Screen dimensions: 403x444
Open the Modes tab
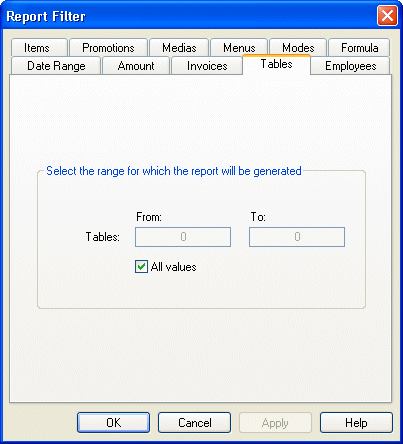[x=298, y=48]
